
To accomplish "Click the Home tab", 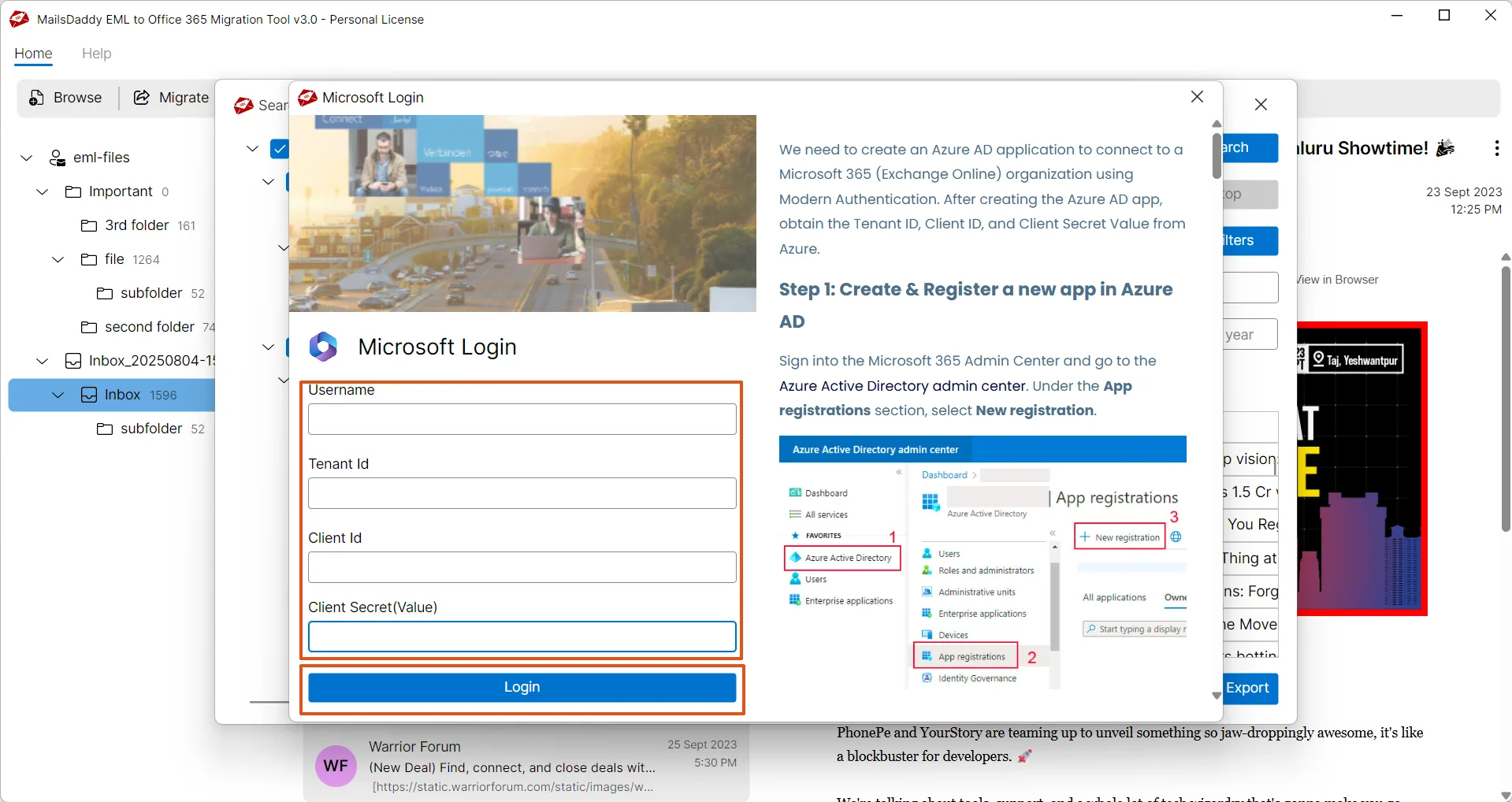I will coord(33,54).
